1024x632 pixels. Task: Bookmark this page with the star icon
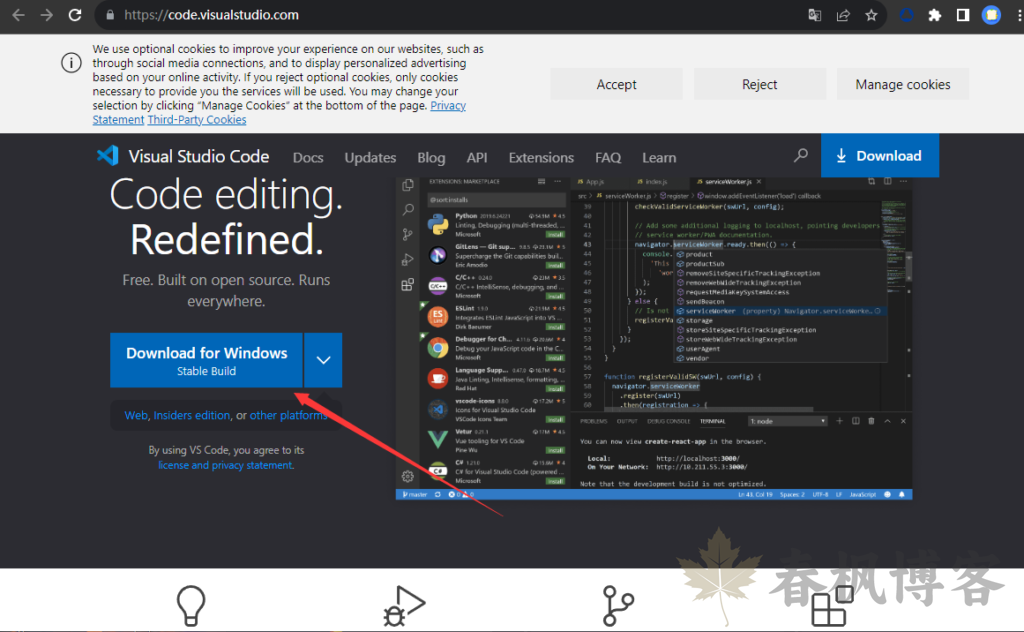(x=871, y=15)
